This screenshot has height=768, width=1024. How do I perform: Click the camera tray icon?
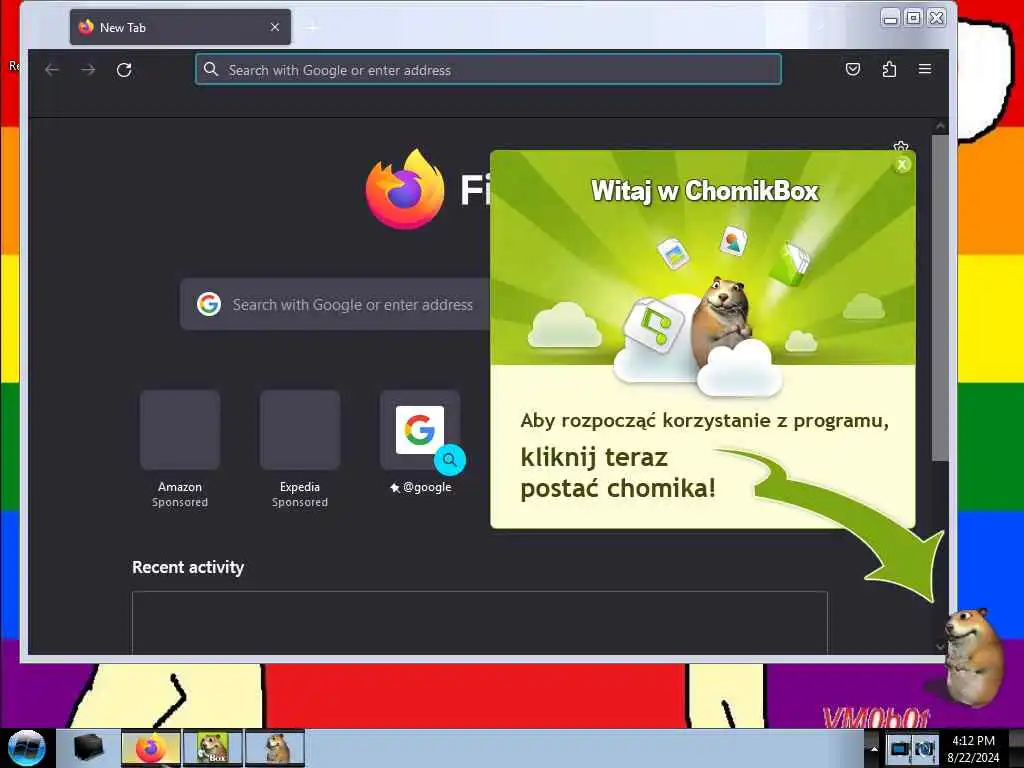(925, 748)
